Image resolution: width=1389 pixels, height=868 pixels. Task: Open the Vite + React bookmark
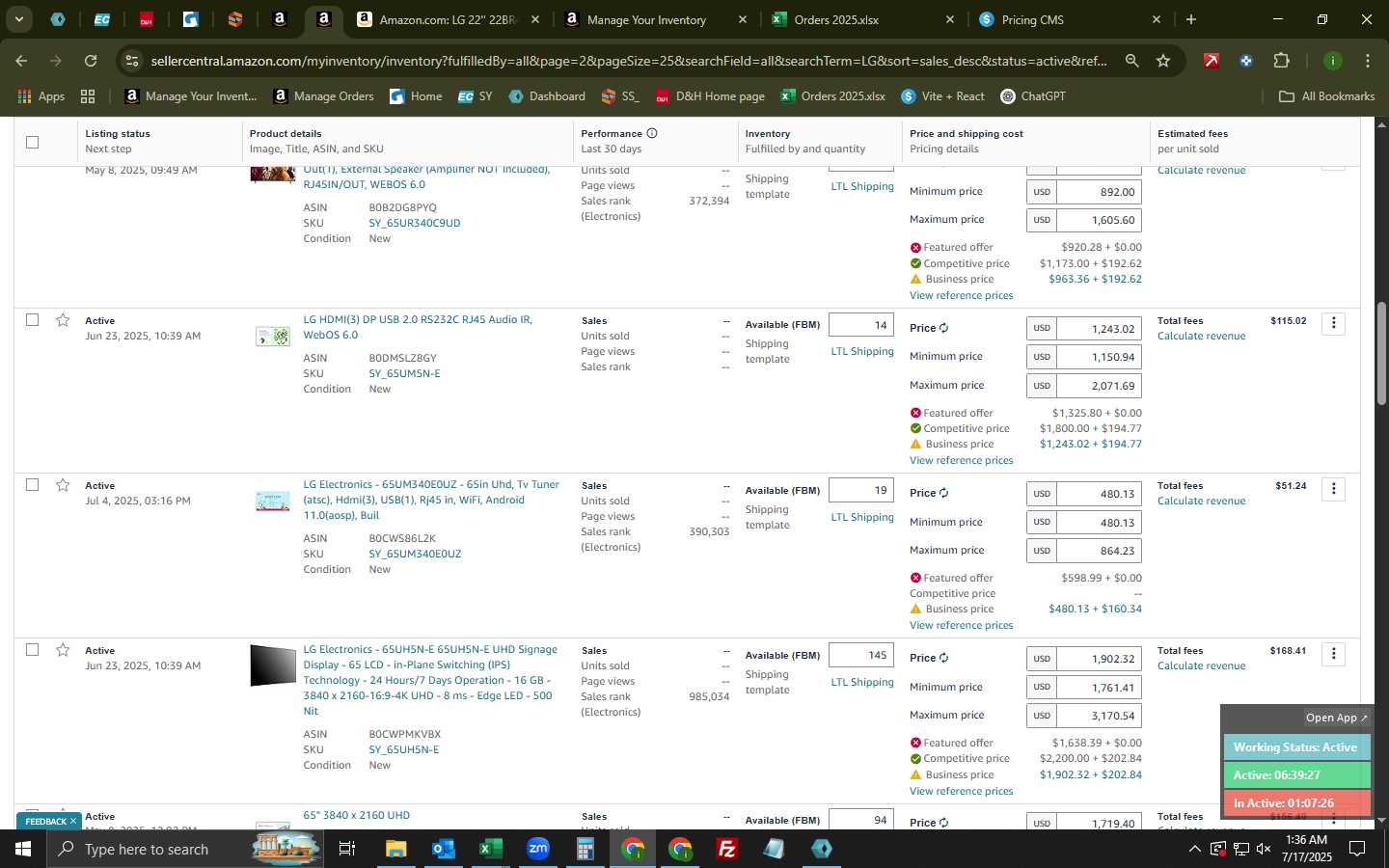pos(942,96)
